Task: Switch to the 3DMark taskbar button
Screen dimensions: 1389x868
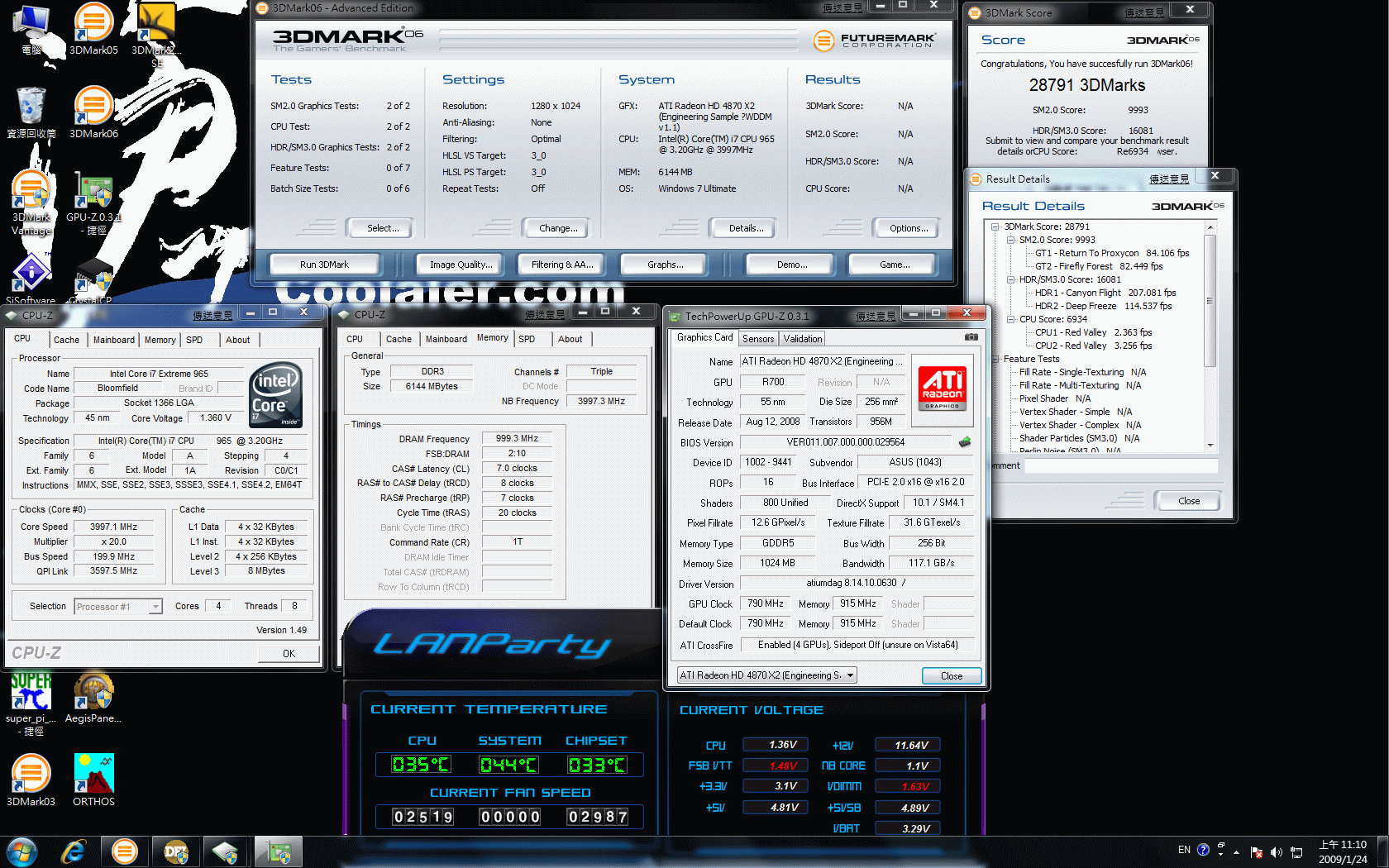Action: coord(125,851)
